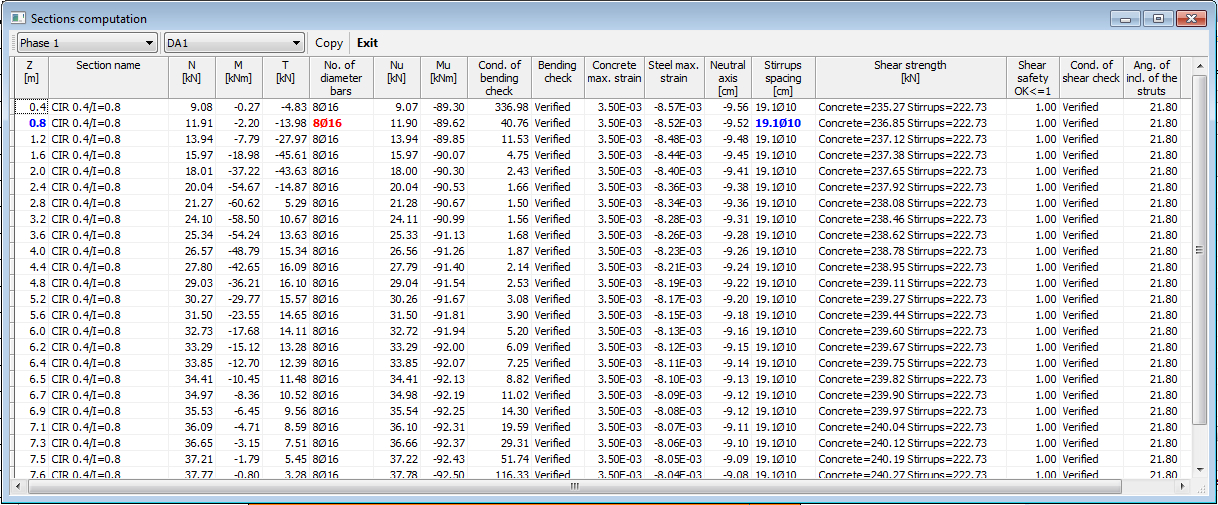The height and width of the screenshot is (505, 1218).
Task: Click the horizontal scrollbar left arrow
Action: click(19, 487)
